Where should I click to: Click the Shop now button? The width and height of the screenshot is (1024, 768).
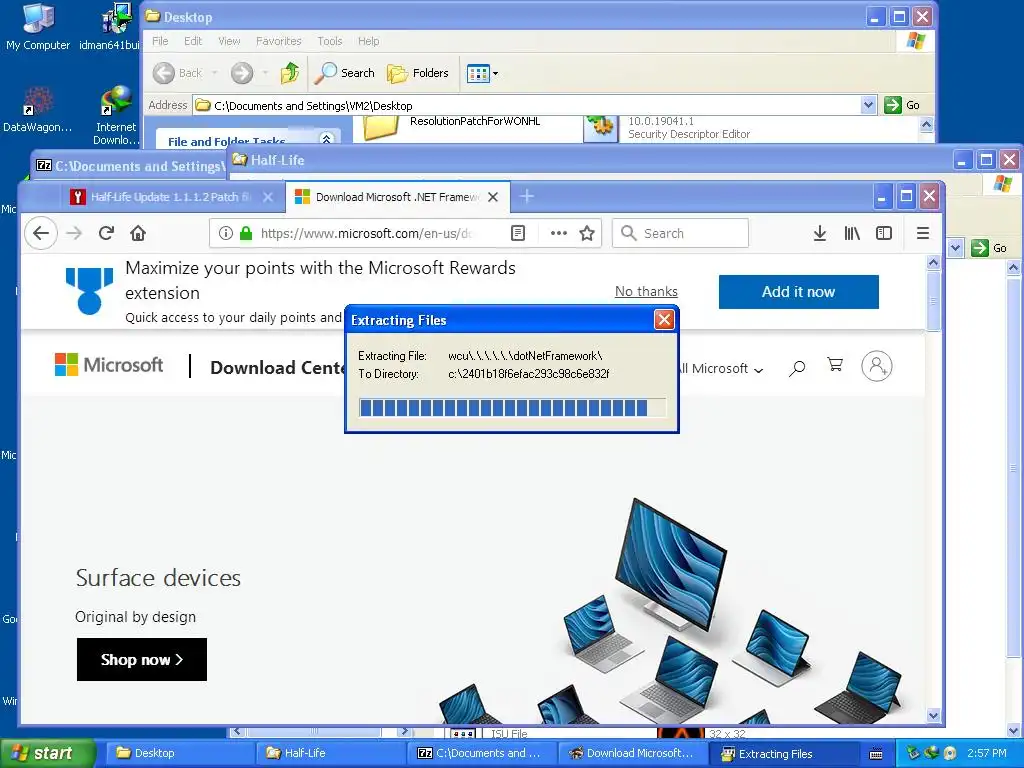142,660
